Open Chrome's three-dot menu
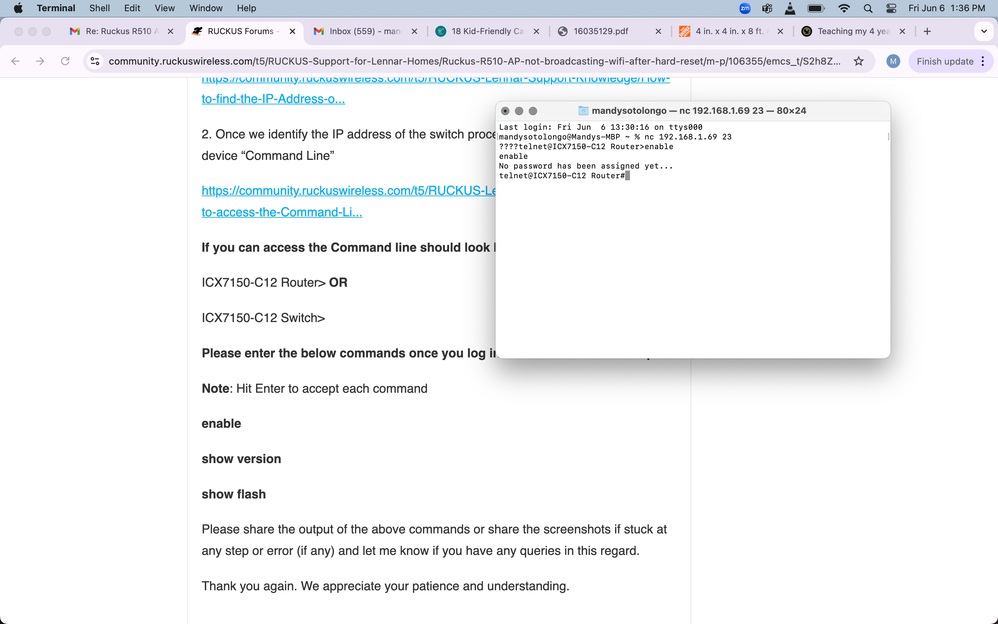998x624 pixels. pos(984,61)
